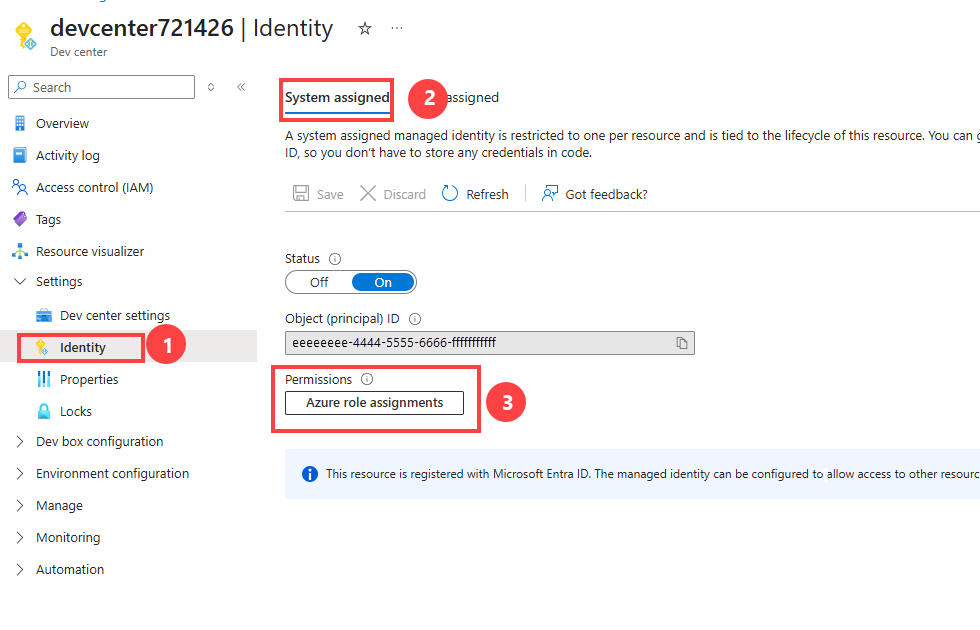This screenshot has width=980, height=630.
Task: Switch status toggle to Off
Action: pyautogui.click(x=319, y=282)
